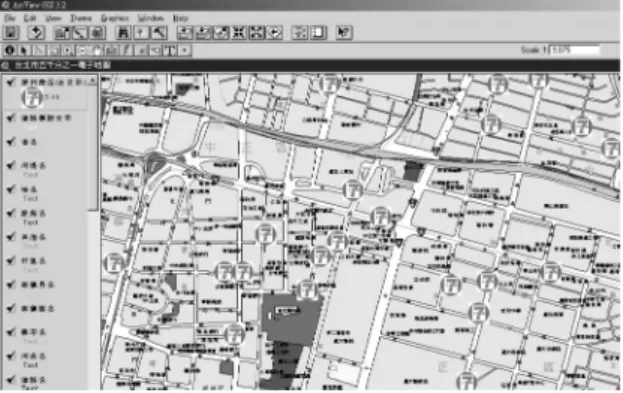
Task: Select the Pointer arrow tool
Action: pyautogui.click(x=24, y=50)
